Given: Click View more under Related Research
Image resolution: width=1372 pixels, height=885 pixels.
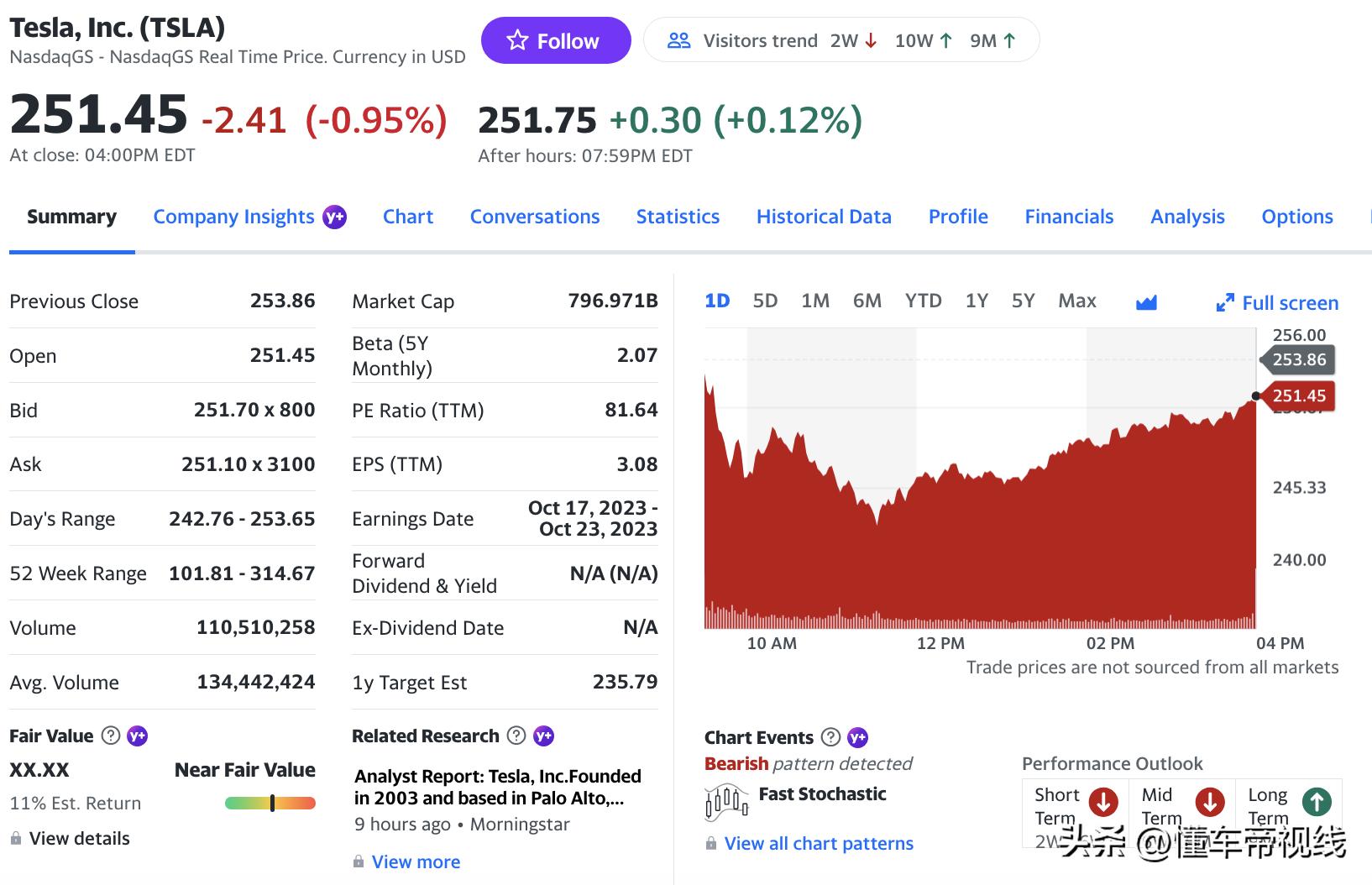Looking at the screenshot, I should click(x=416, y=861).
